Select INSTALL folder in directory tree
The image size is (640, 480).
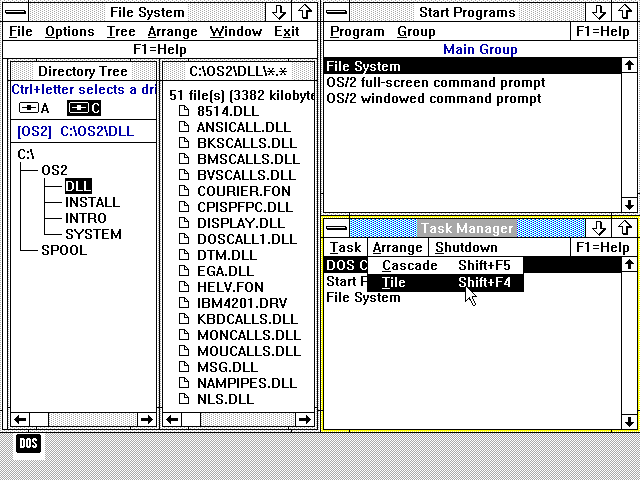92,202
